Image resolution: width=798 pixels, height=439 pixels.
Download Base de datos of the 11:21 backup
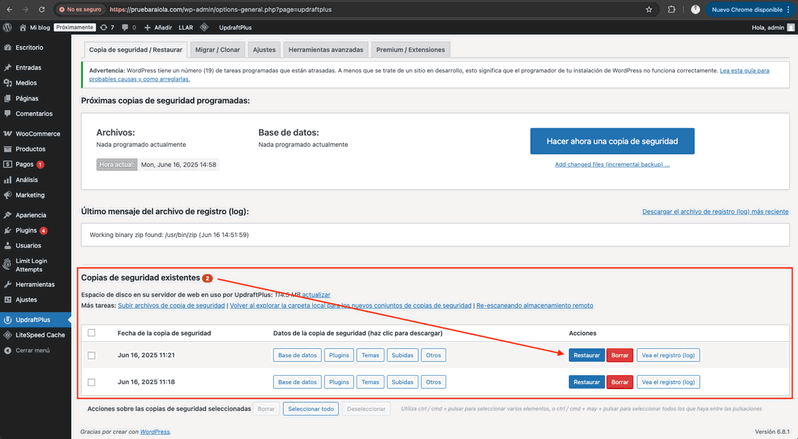pyautogui.click(x=297, y=355)
